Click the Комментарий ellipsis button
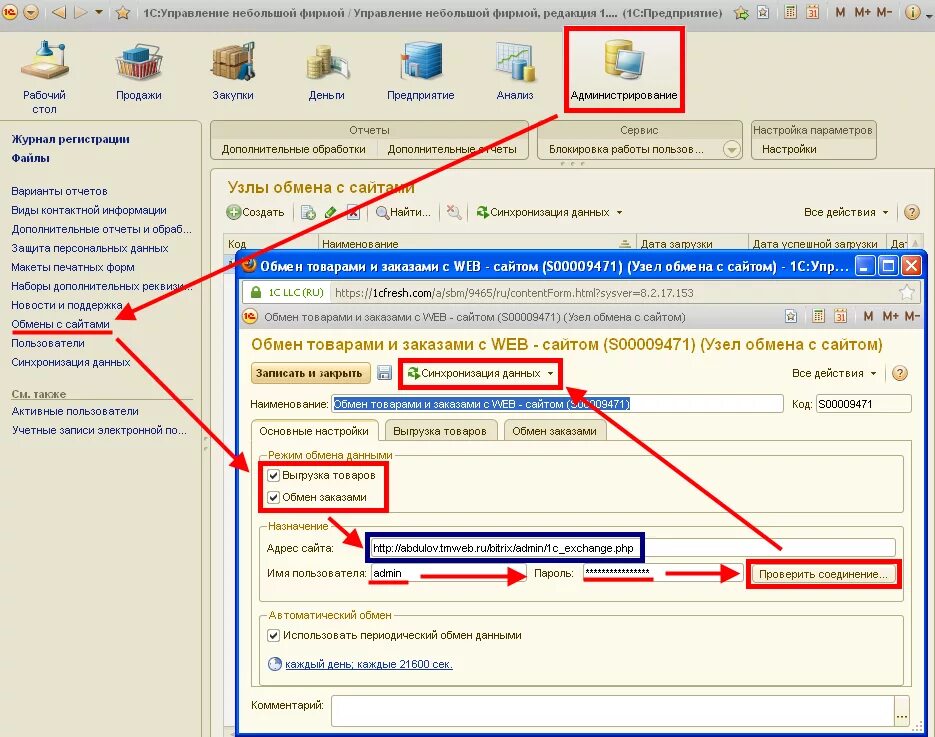The height and width of the screenshot is (737, 935). click(902, 711)
